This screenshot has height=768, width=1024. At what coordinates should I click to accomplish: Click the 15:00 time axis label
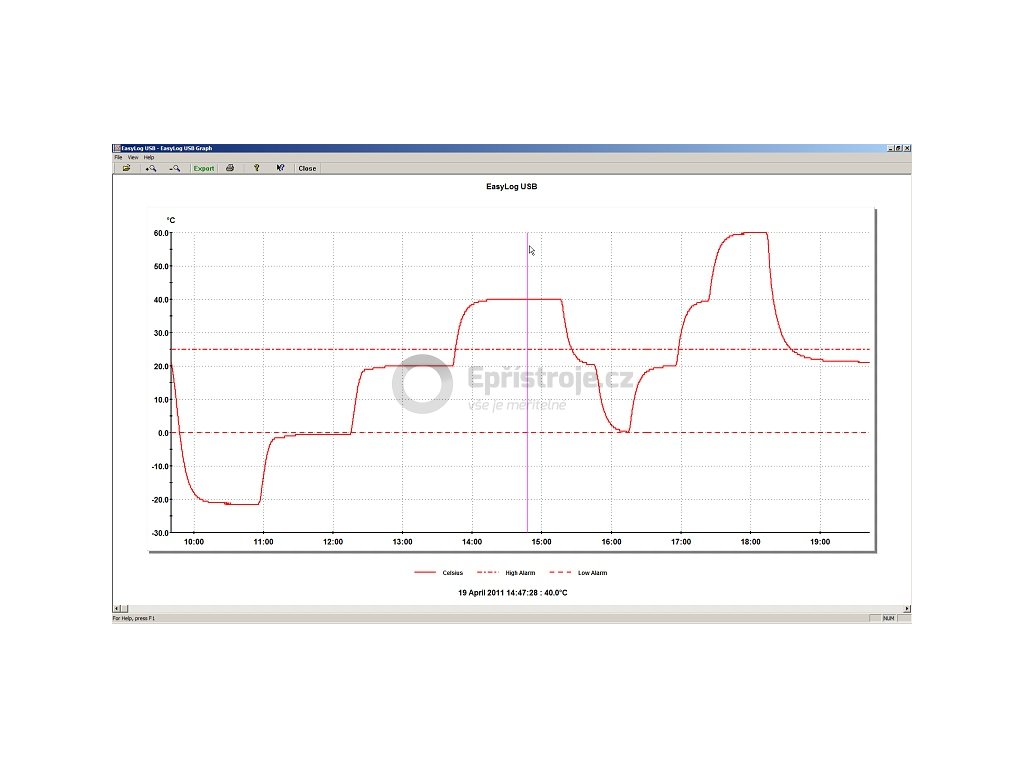(x=541, y=541)
